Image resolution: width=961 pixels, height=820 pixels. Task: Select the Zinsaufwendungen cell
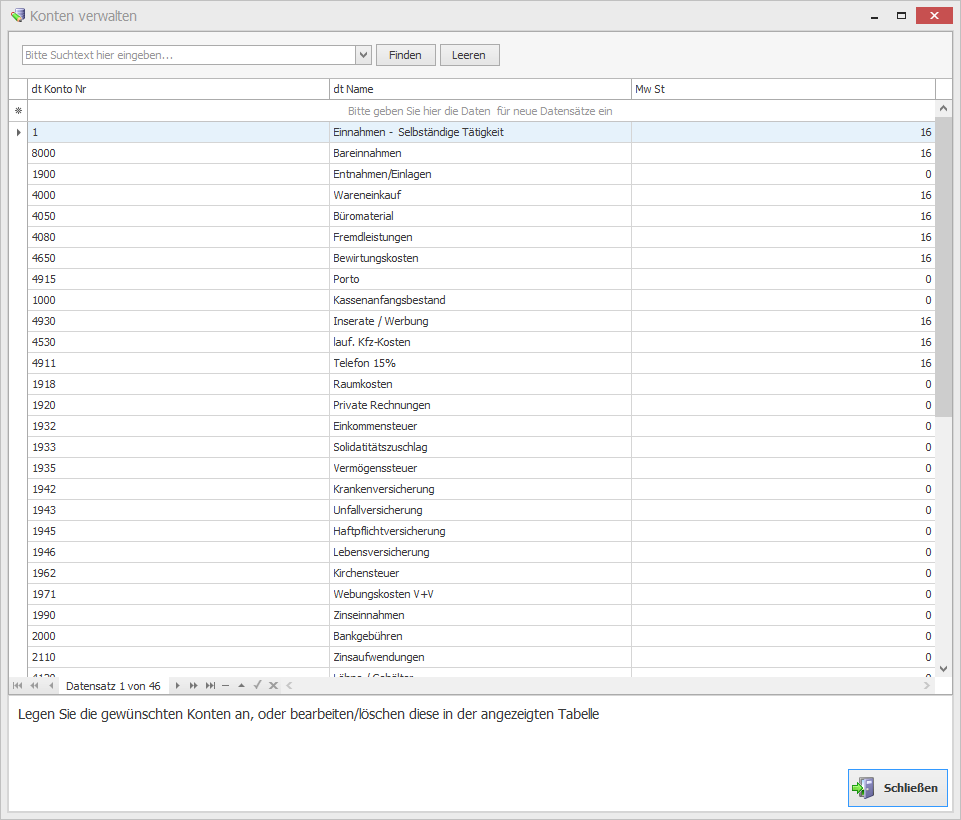(480, 657)
